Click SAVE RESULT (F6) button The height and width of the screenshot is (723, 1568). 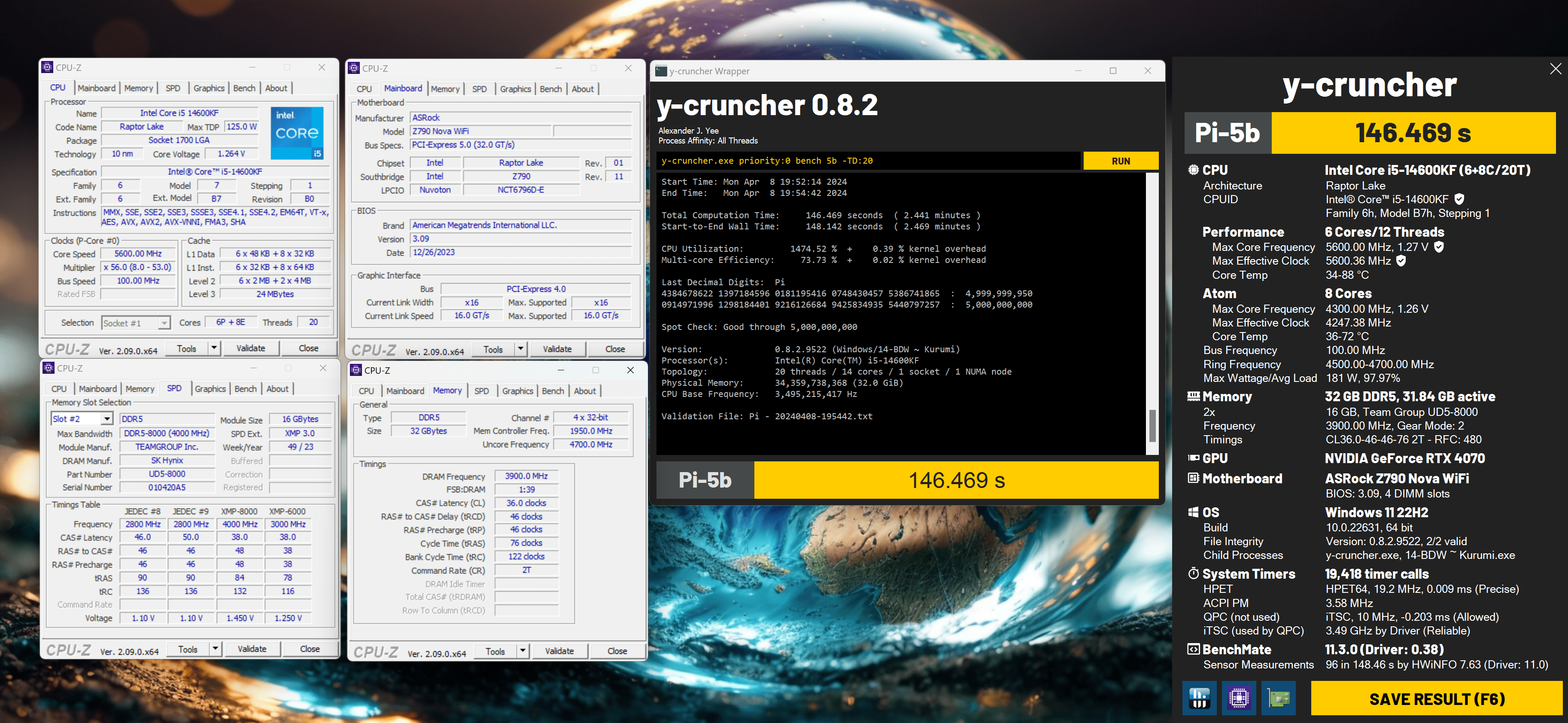click(1436, 699)
